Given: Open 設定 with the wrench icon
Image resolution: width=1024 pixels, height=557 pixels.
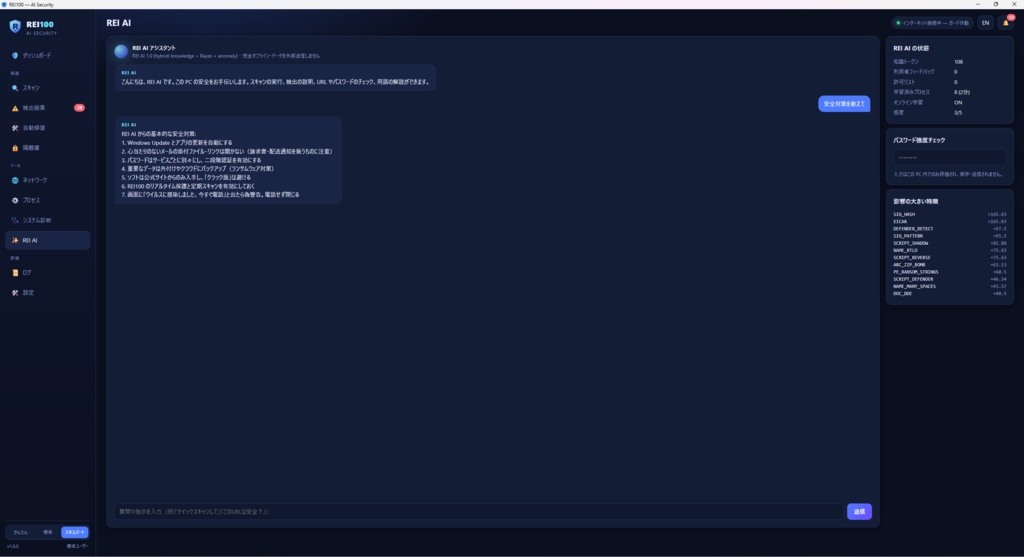Looking at the screenshot, I should (48, 293).
